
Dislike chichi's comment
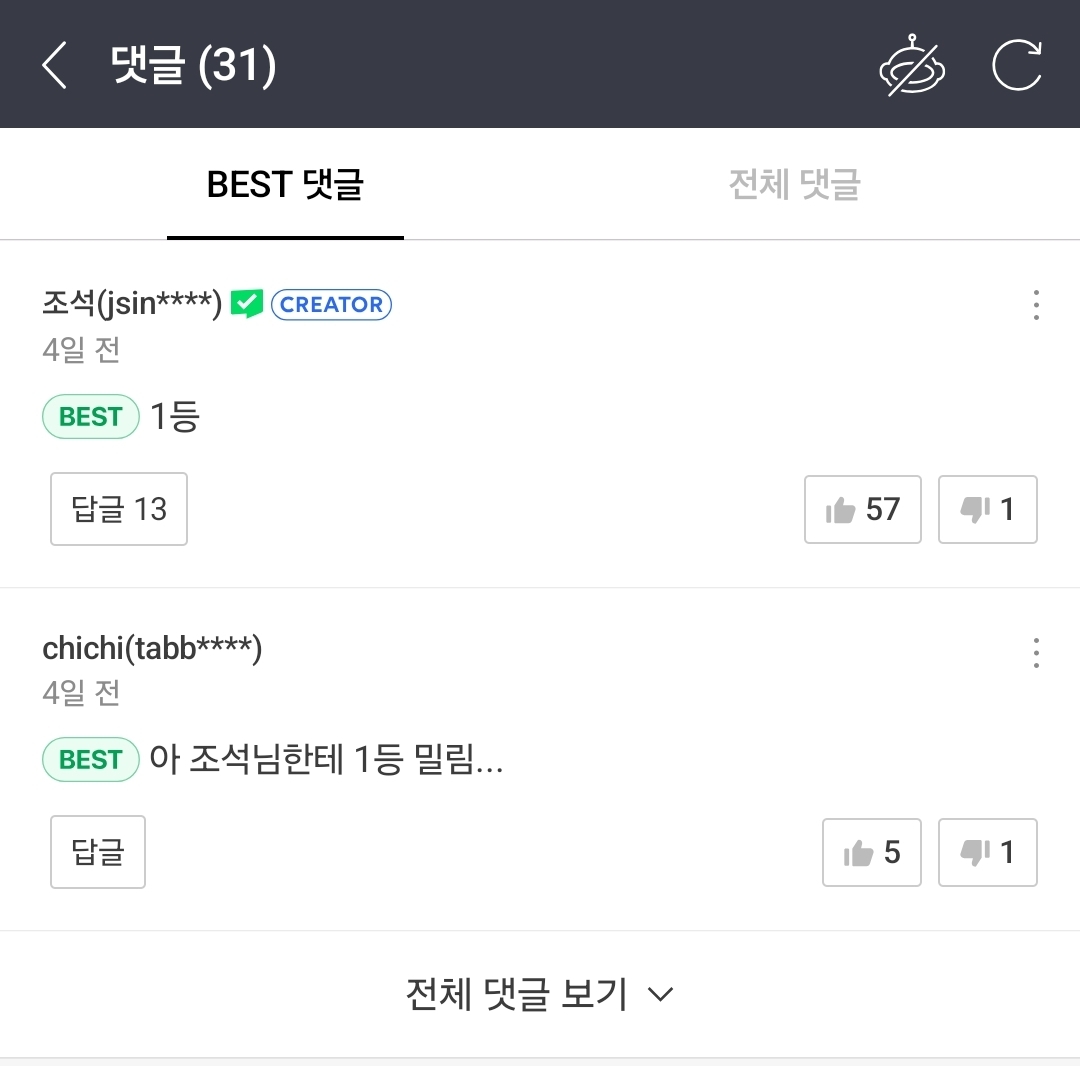tap(987, 853)
